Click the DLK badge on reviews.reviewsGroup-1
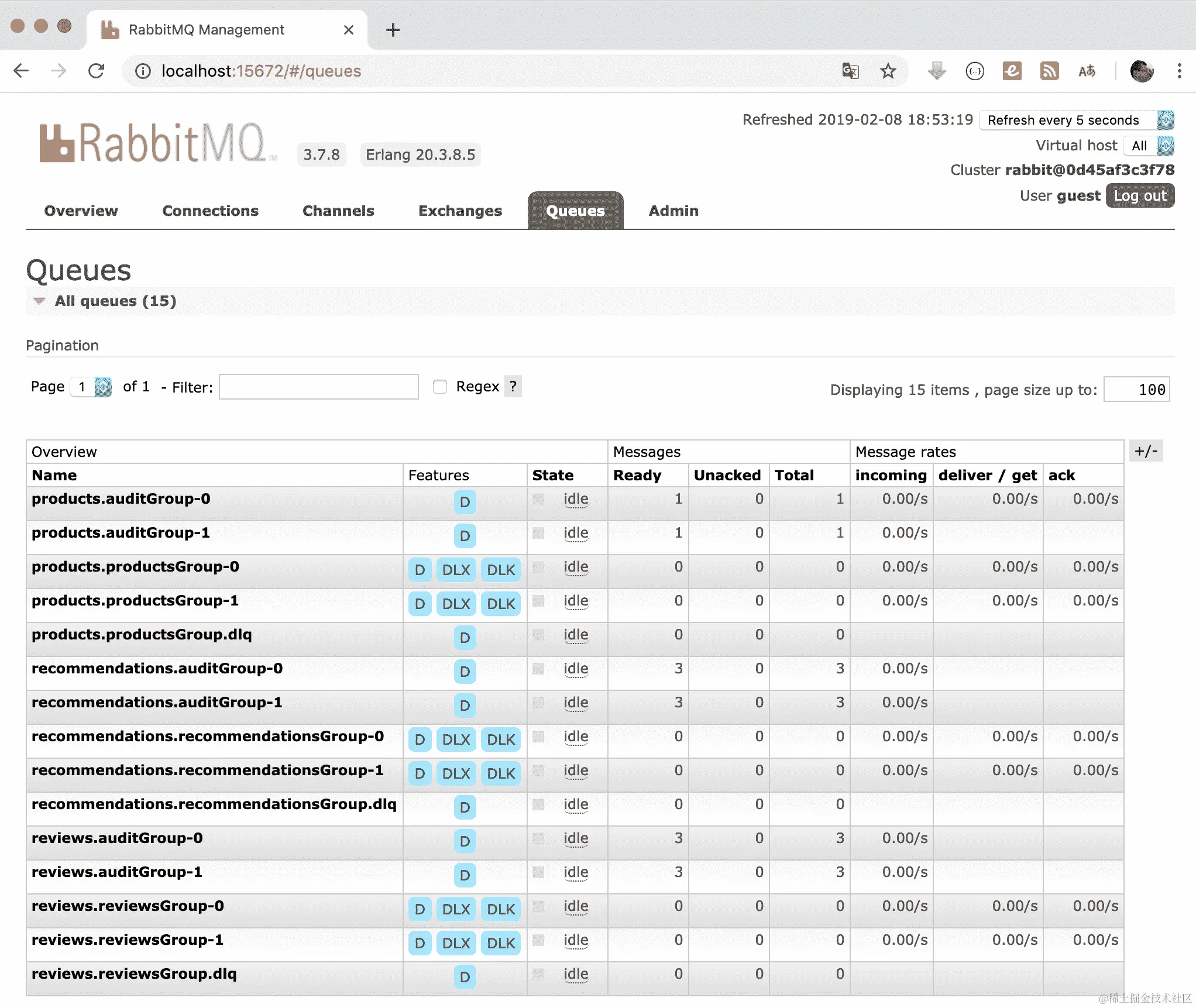Image resolution: width=1196 pixels, height=1008 pixels. click(501, 943)
